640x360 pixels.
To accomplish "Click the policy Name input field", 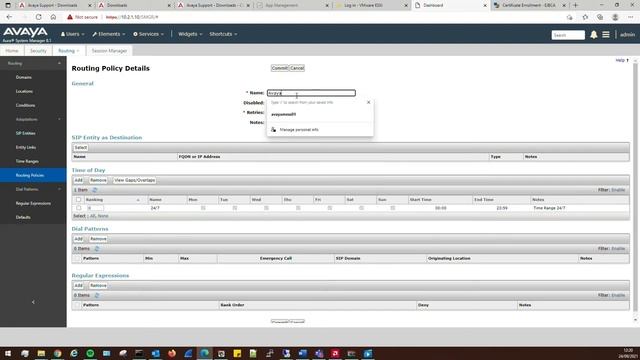I will 311,93.
